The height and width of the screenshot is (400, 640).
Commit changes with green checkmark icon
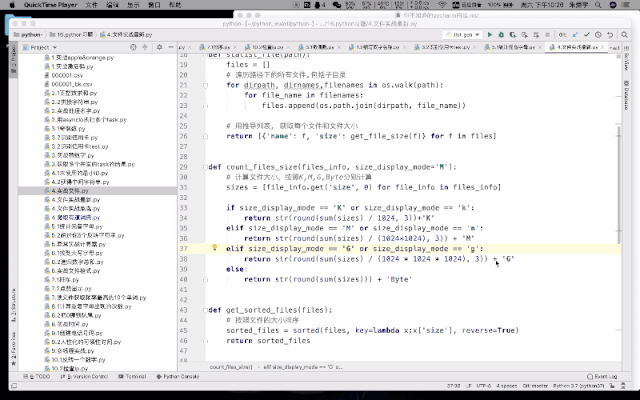tap(587, 35)
